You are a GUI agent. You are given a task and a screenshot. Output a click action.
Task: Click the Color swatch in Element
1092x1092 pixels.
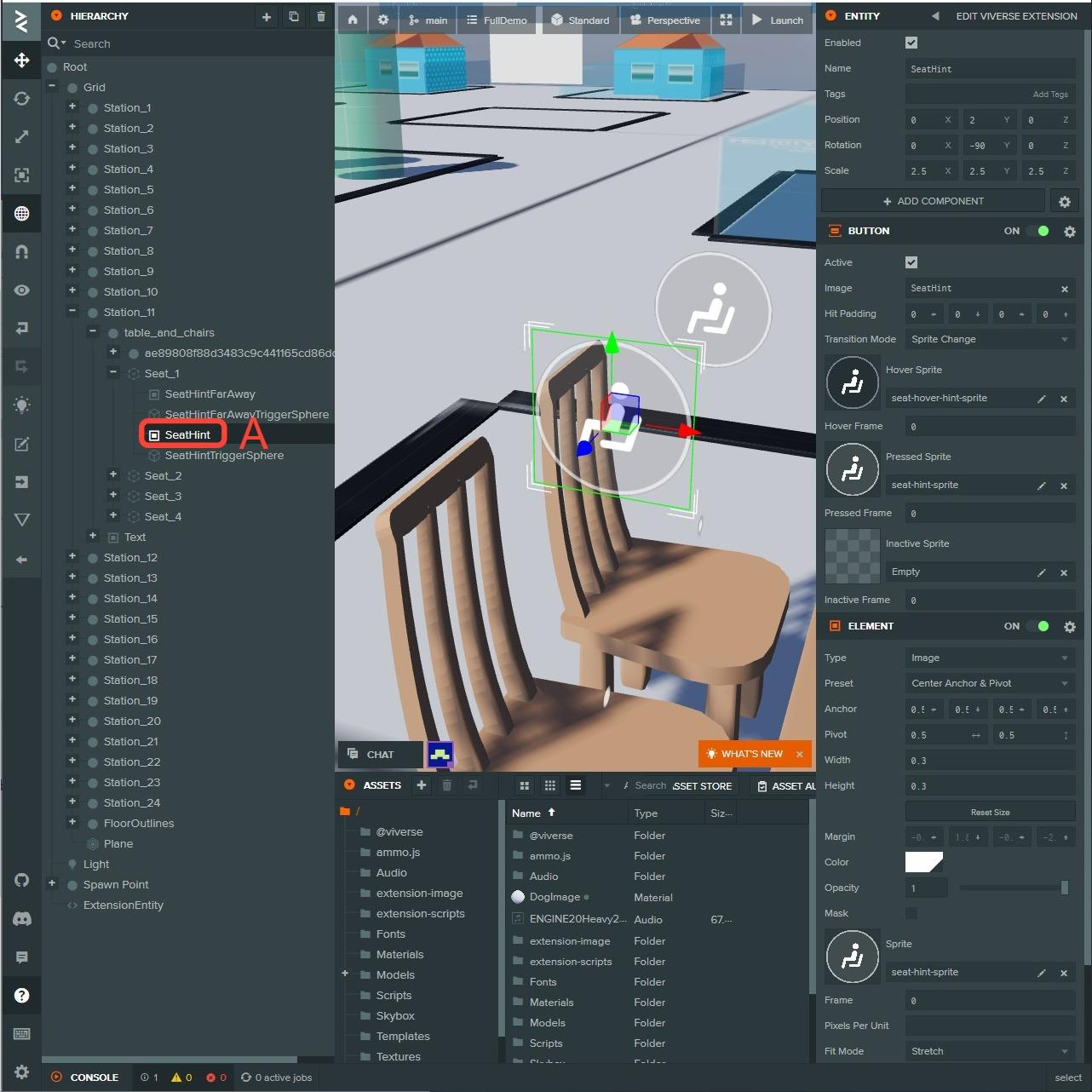point(923,862)
